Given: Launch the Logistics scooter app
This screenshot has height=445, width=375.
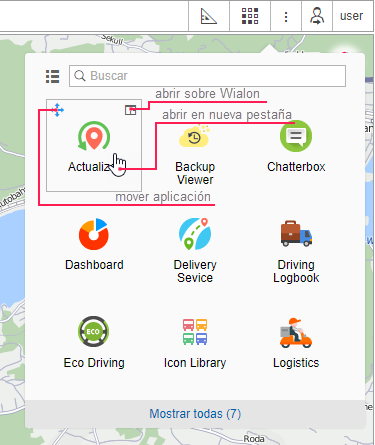Looking at the screenshot, I should [296, 333].
